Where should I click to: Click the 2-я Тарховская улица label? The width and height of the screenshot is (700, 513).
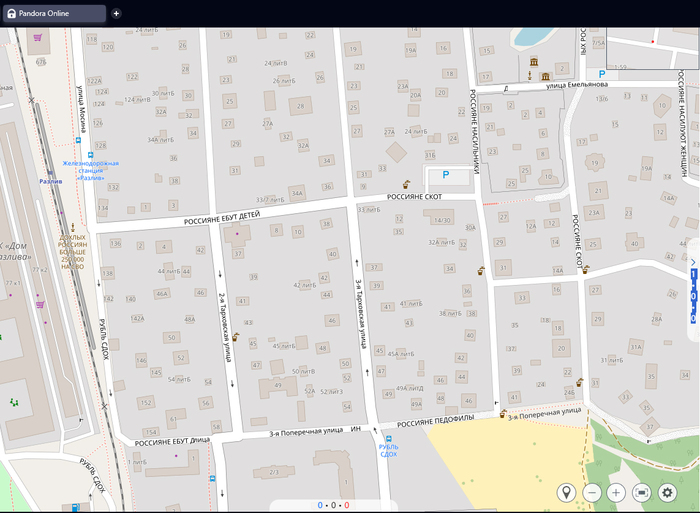coord(225,327)
